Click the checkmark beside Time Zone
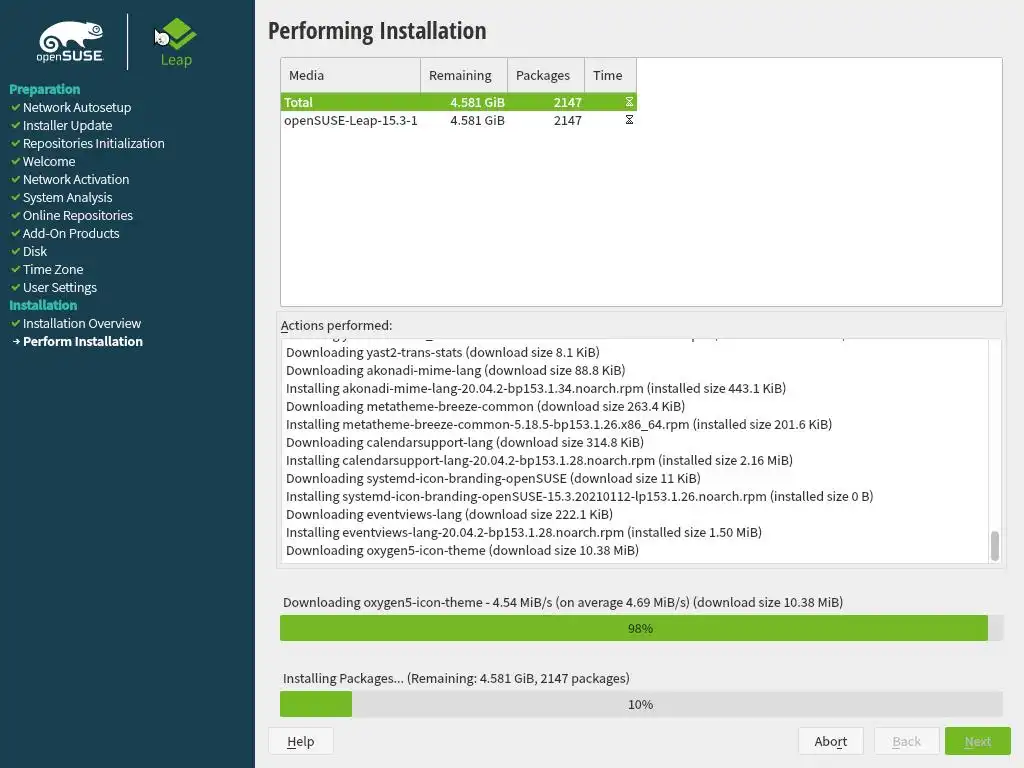The height and width of the screenshot is (768, 1024). pos(16,269)
